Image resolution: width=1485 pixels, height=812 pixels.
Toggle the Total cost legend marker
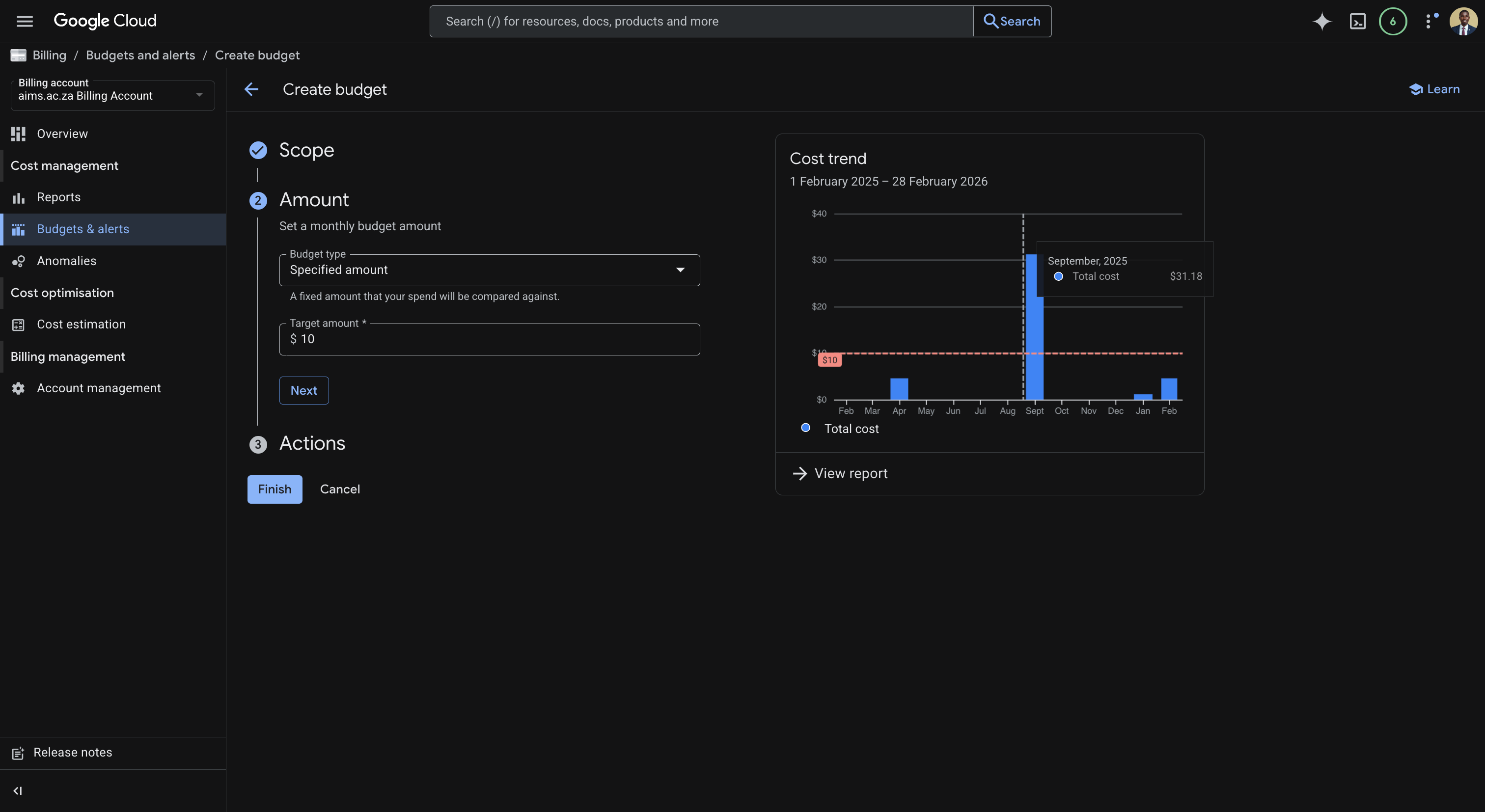805,428
